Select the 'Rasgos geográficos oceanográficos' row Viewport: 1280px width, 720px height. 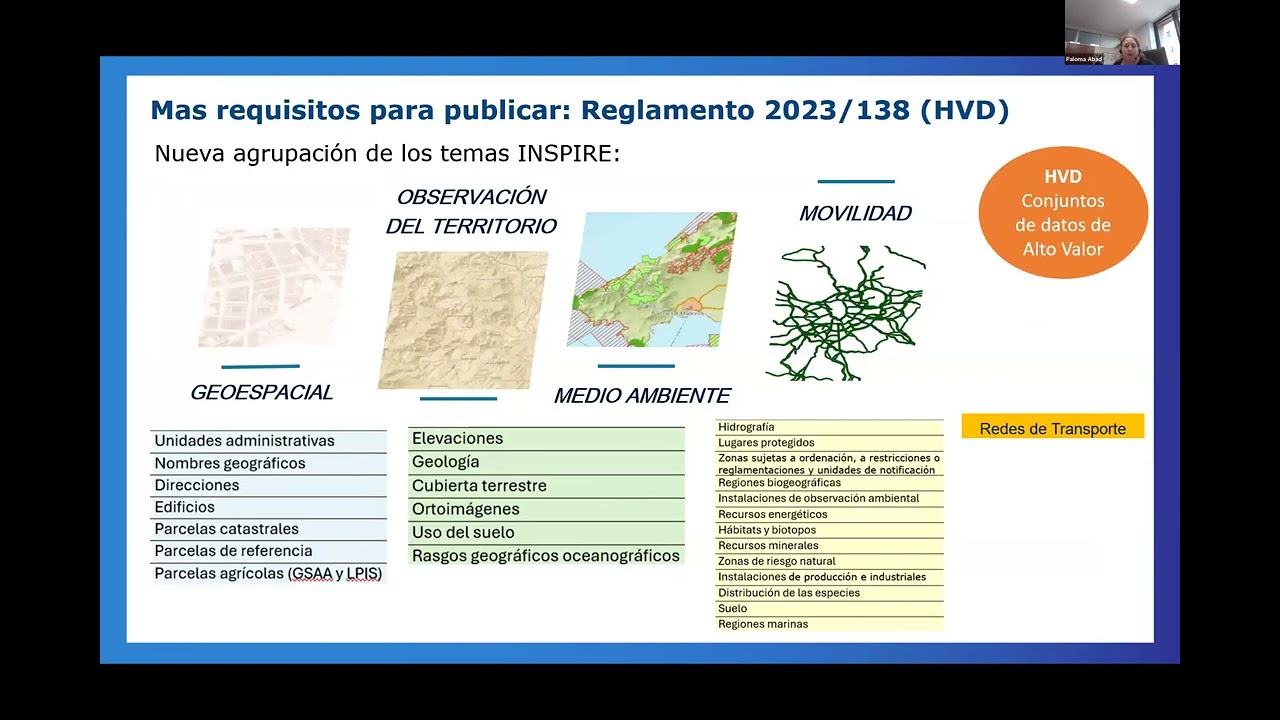click(546, 556)
